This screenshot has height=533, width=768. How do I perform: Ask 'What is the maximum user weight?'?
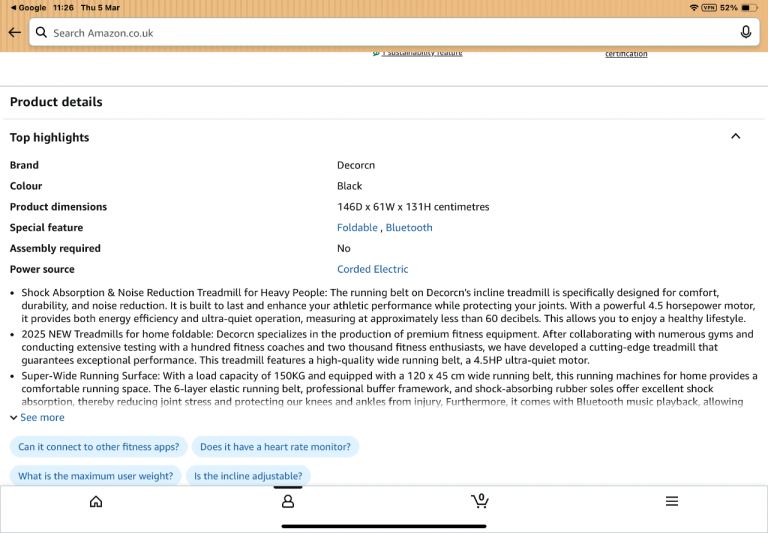pos(95,476)
